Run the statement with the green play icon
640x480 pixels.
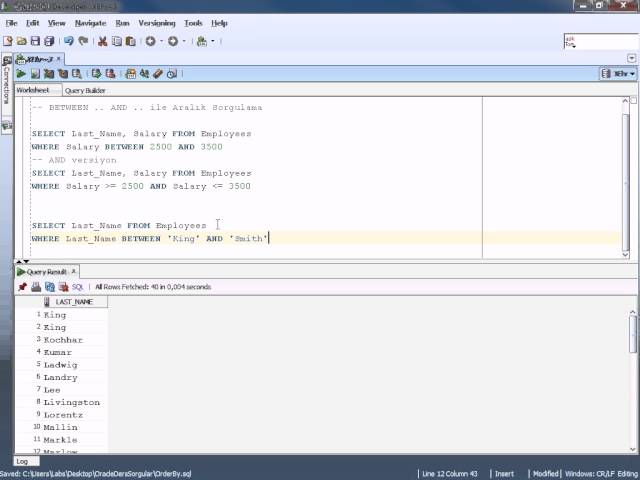click(x=21, y=74)
